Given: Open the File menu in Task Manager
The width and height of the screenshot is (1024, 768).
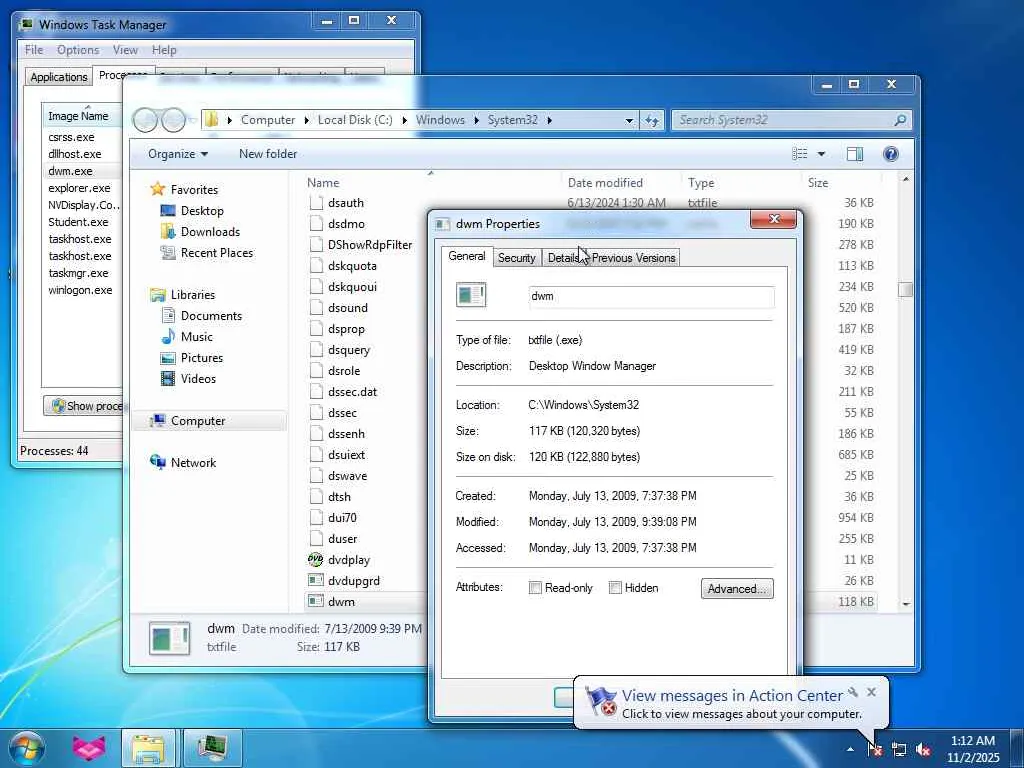Looking at the screenshot, I should (34, 50).
